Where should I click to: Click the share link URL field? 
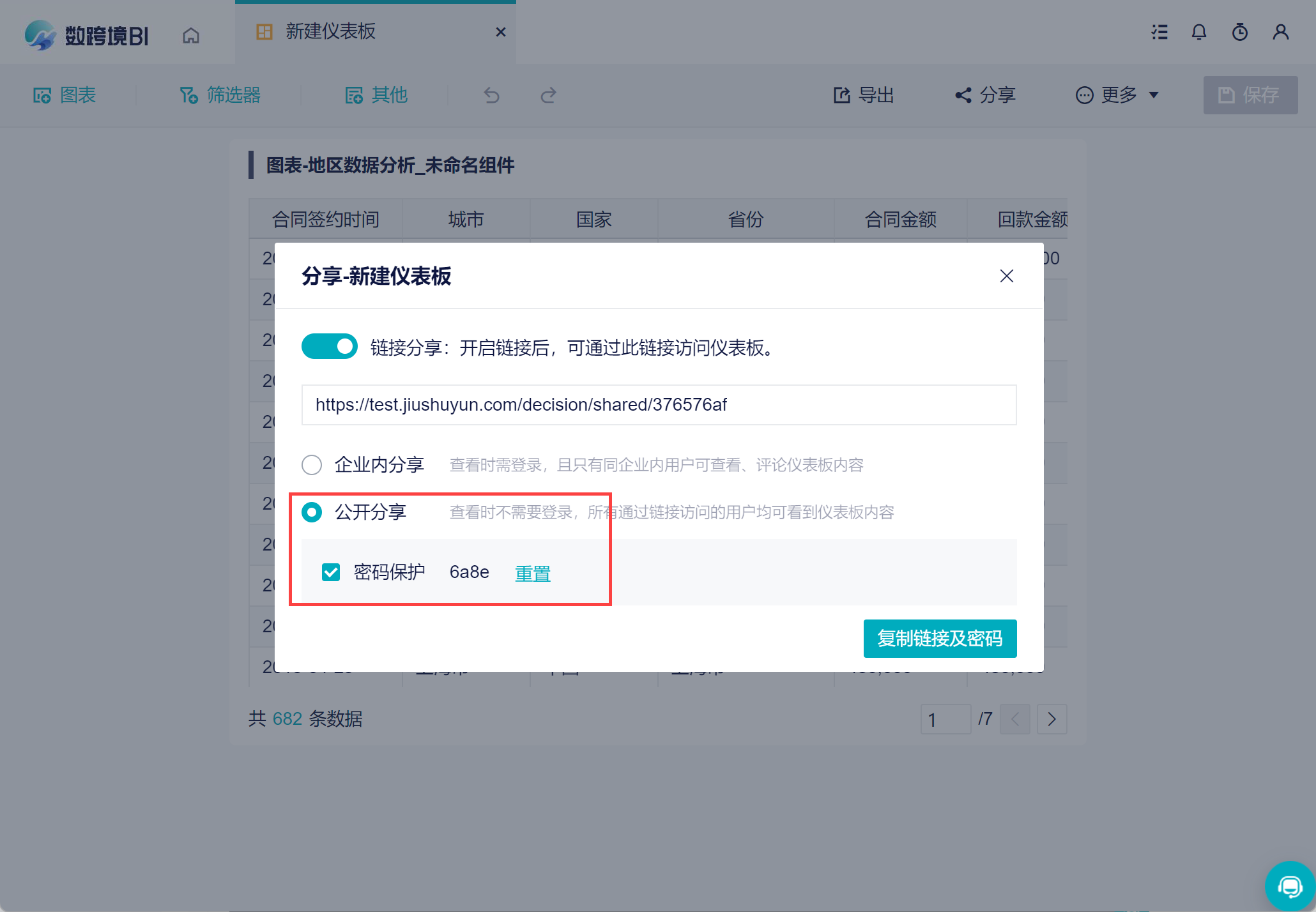658,405
